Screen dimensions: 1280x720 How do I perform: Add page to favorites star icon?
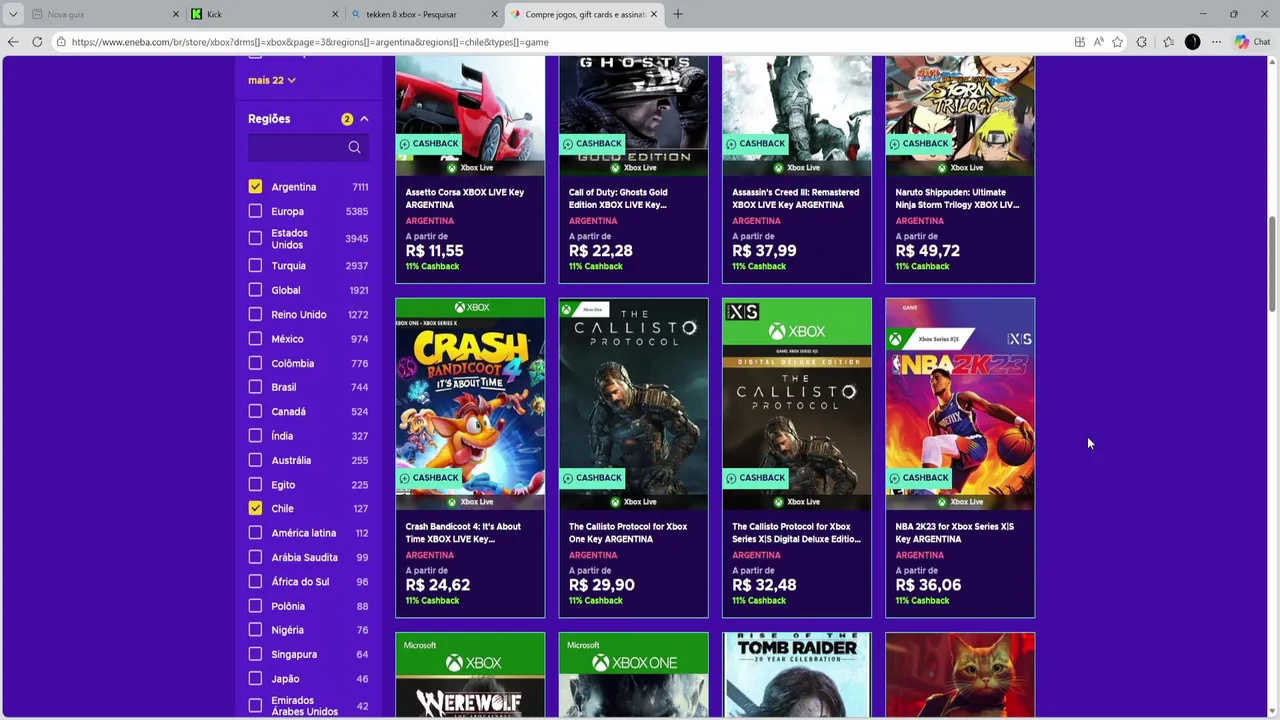(x=1117, y=42)
